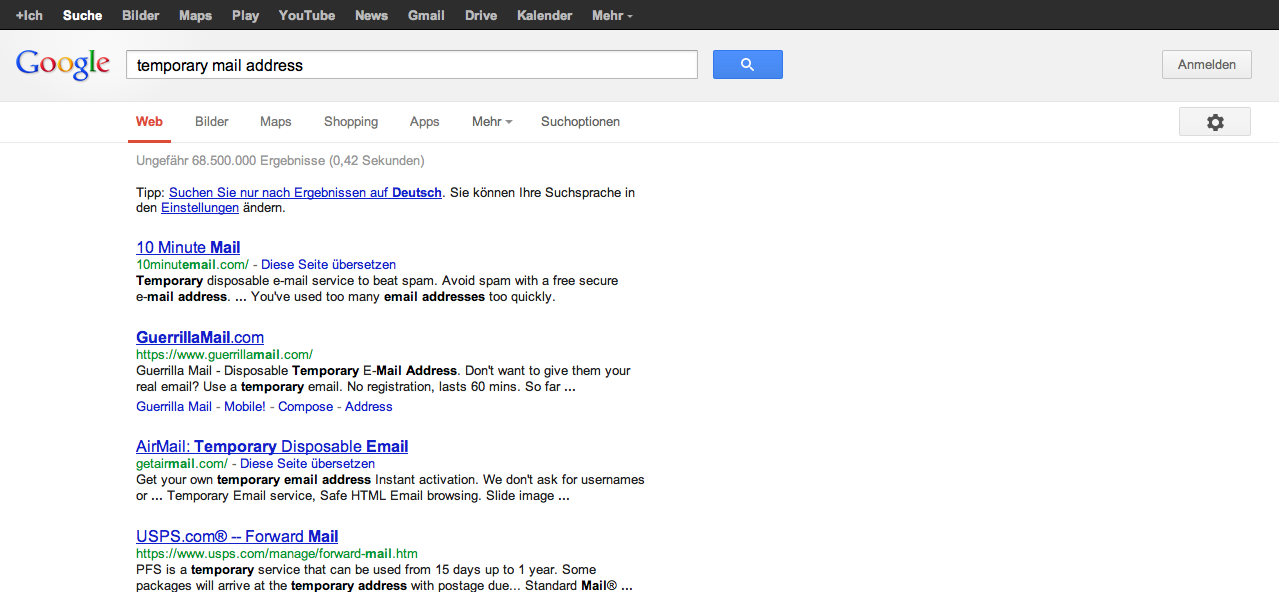The image size is (1279, 592).
Task: Open USPS.com Forward Mail result
Action: click(237, 536)
